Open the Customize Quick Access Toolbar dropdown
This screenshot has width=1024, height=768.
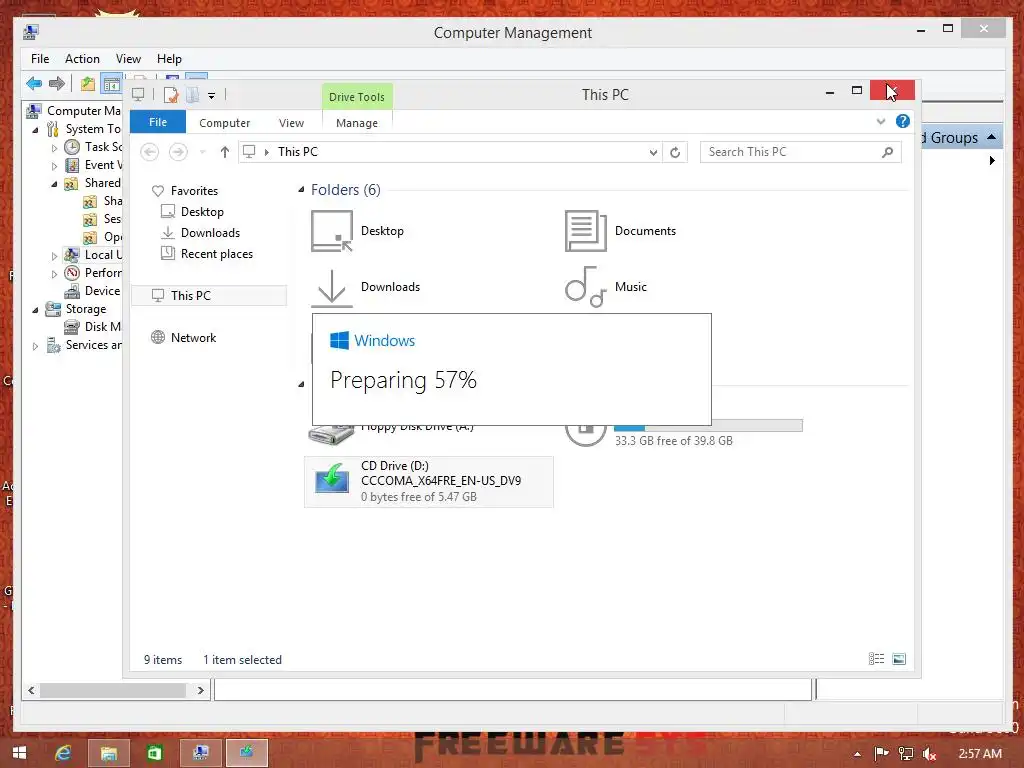[x=212, y=96]
